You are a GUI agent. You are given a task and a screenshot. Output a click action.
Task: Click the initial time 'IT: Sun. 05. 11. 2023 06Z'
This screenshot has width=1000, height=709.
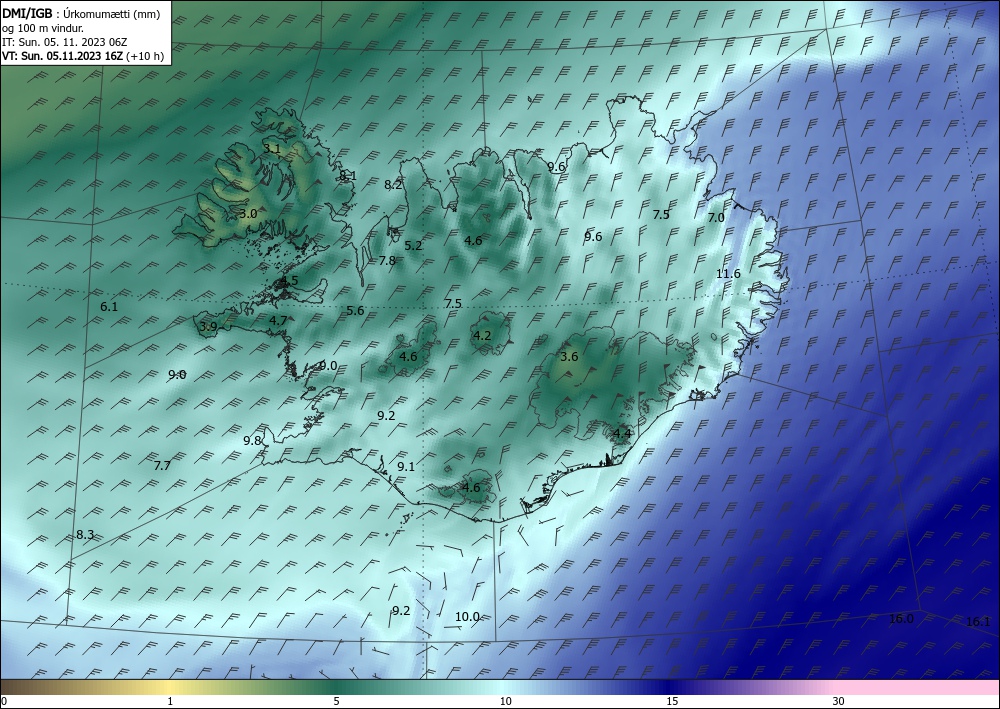coord(64,42)
